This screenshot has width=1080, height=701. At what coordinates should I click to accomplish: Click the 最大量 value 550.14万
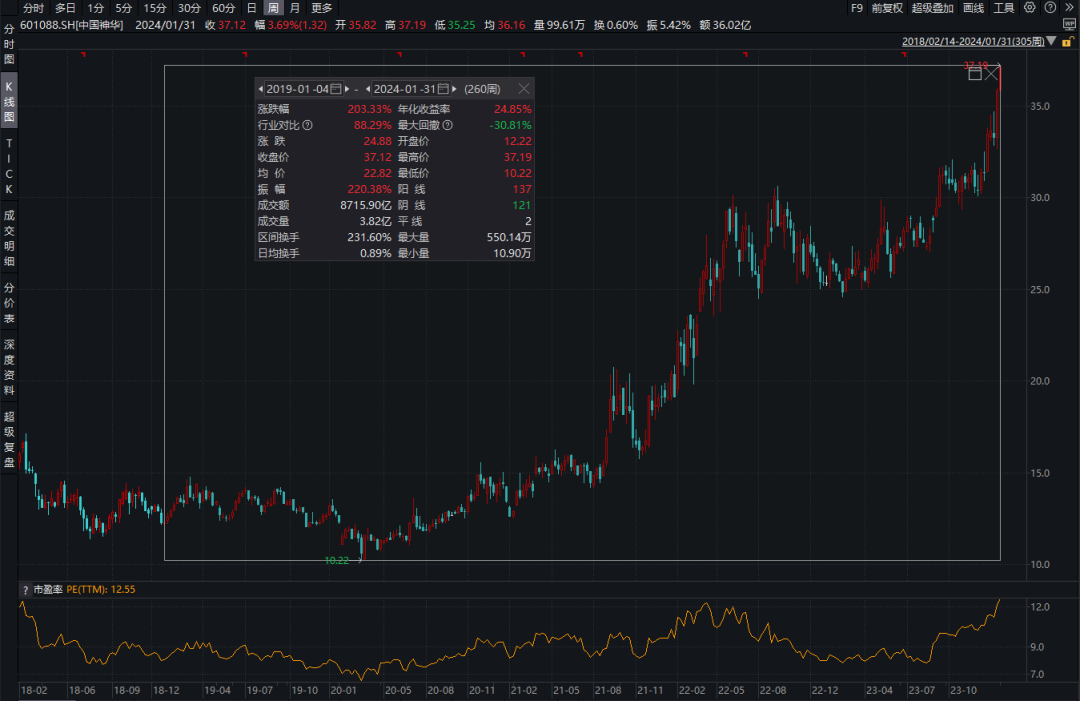pos(509,237)
